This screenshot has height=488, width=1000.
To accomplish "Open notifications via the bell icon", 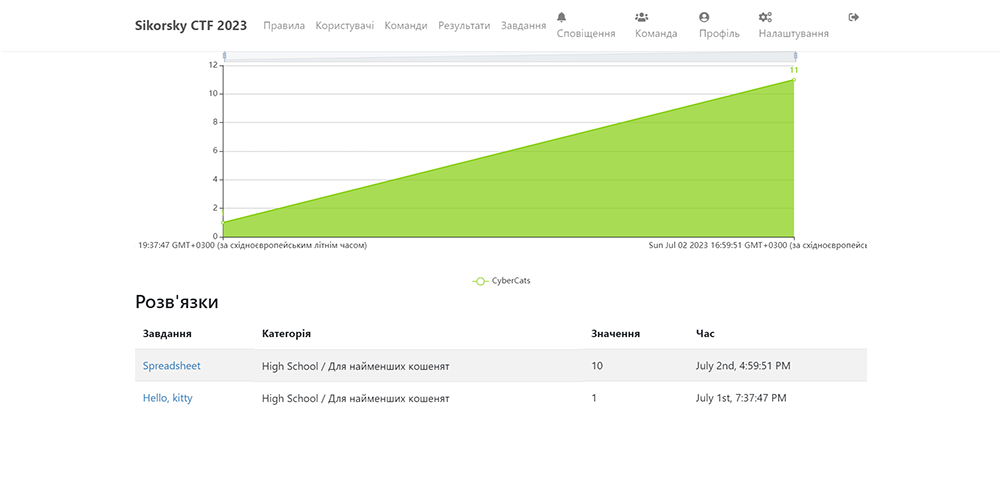I will (x=561, y=17).
